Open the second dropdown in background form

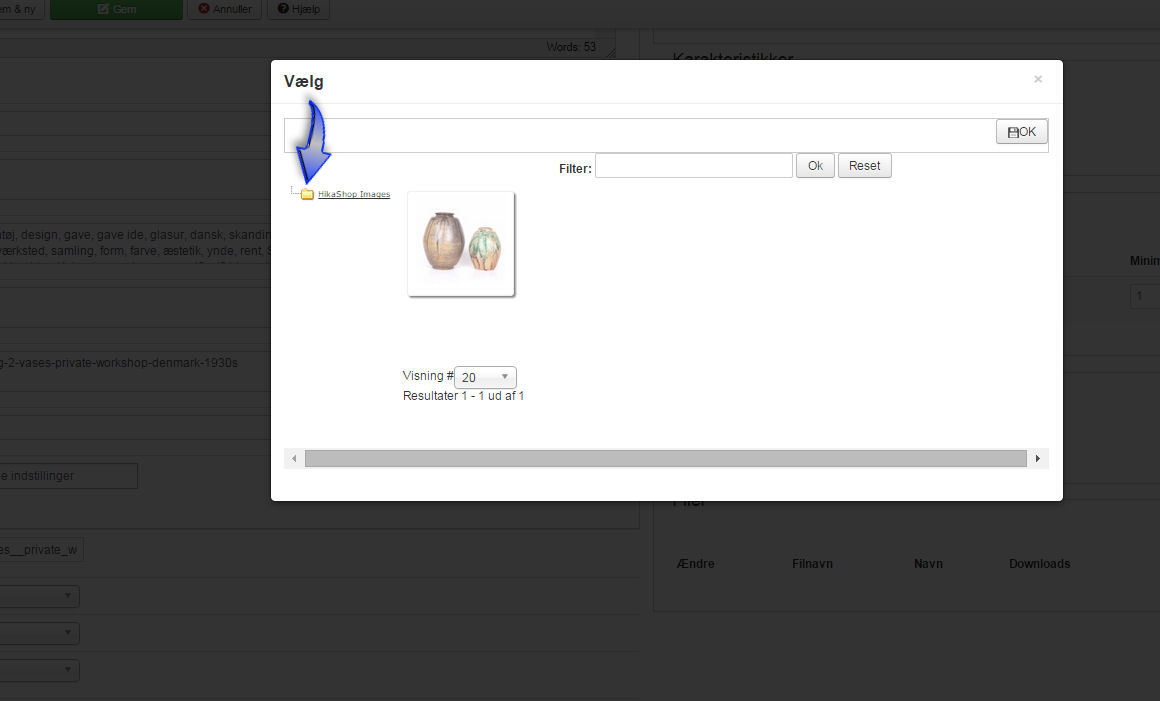coord(39,633)
